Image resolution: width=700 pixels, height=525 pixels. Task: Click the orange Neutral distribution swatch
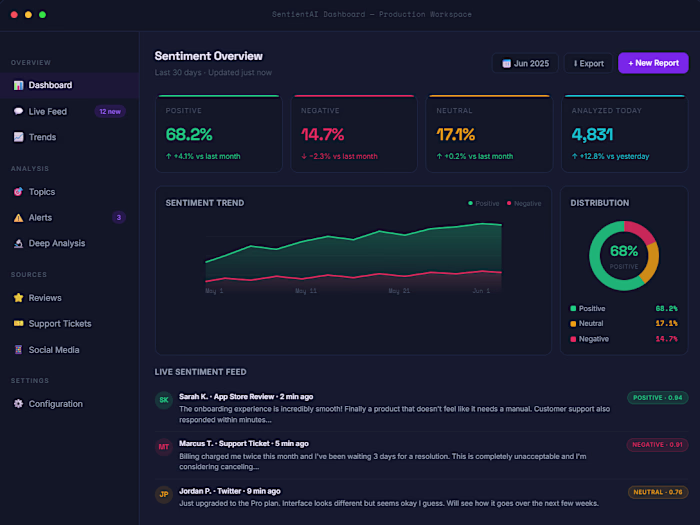(x=573, y=324)
